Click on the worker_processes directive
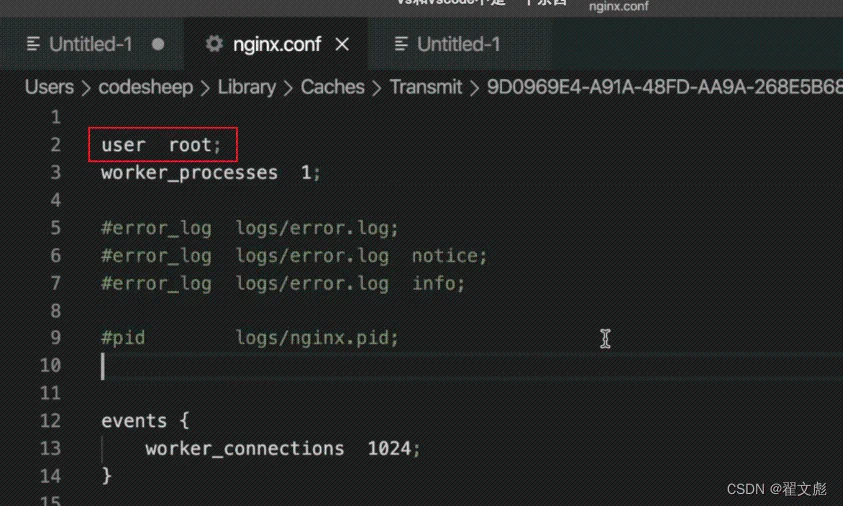843x506 pixels. [189, 173]
